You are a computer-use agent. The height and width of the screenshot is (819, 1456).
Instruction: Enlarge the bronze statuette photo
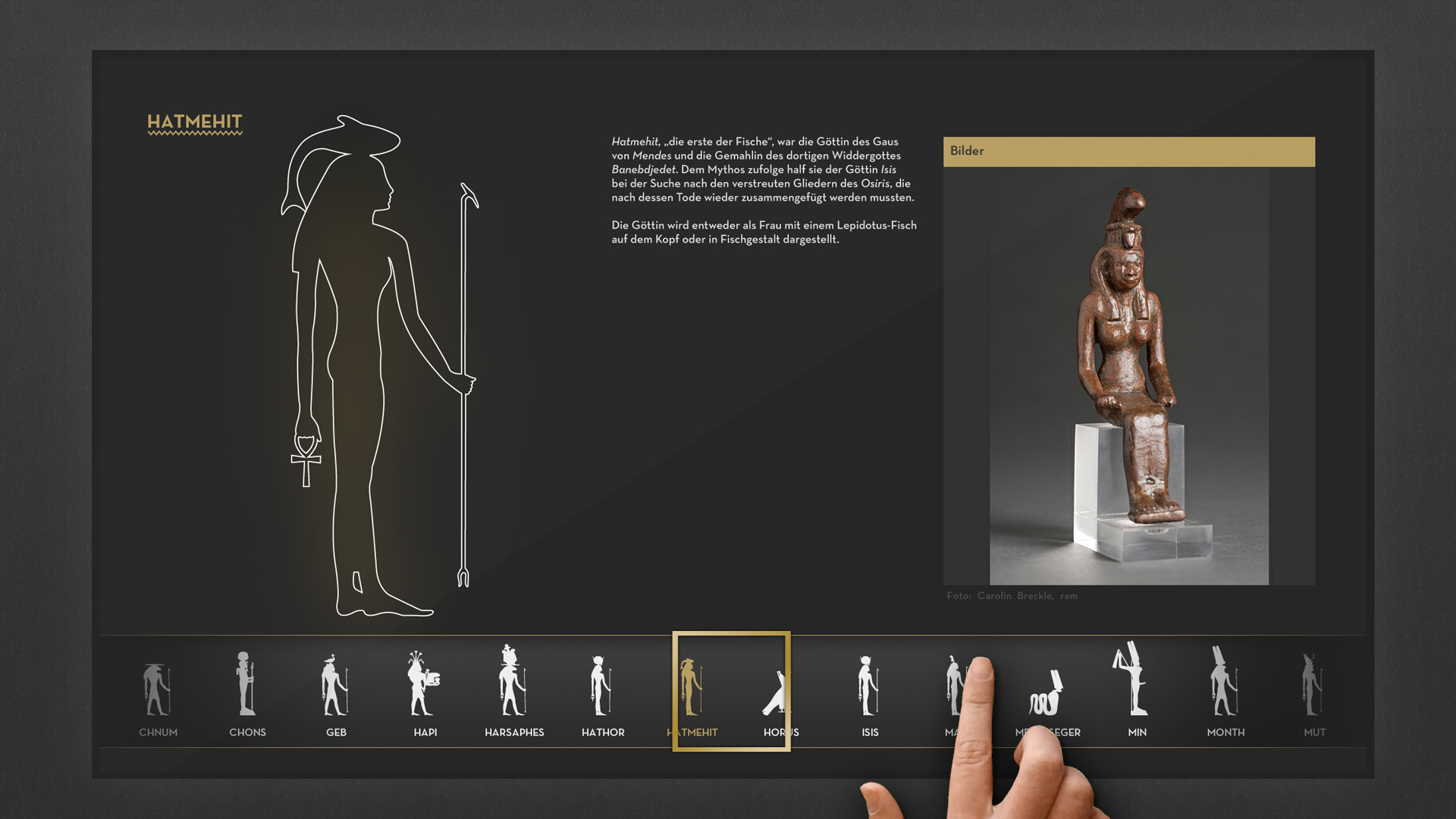coord(1128,376)
